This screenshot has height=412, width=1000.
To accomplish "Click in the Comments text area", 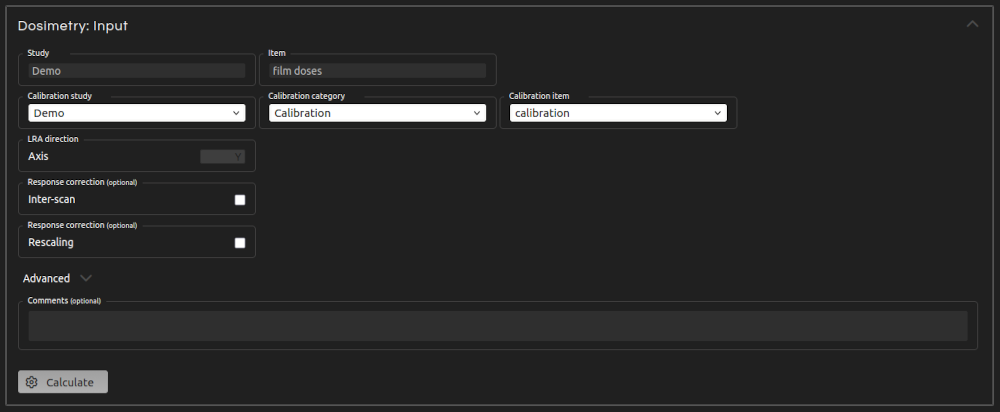I will pos(497,326).
